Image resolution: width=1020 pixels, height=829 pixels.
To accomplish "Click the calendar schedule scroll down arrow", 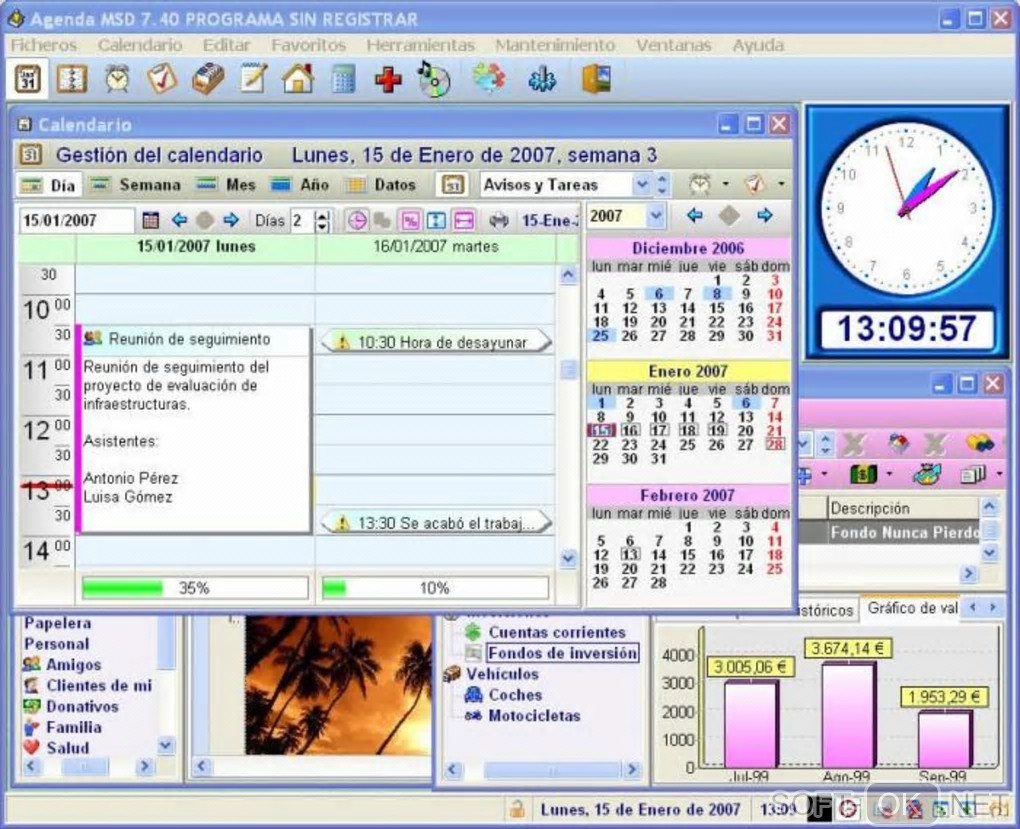I will tap(568, 559).
